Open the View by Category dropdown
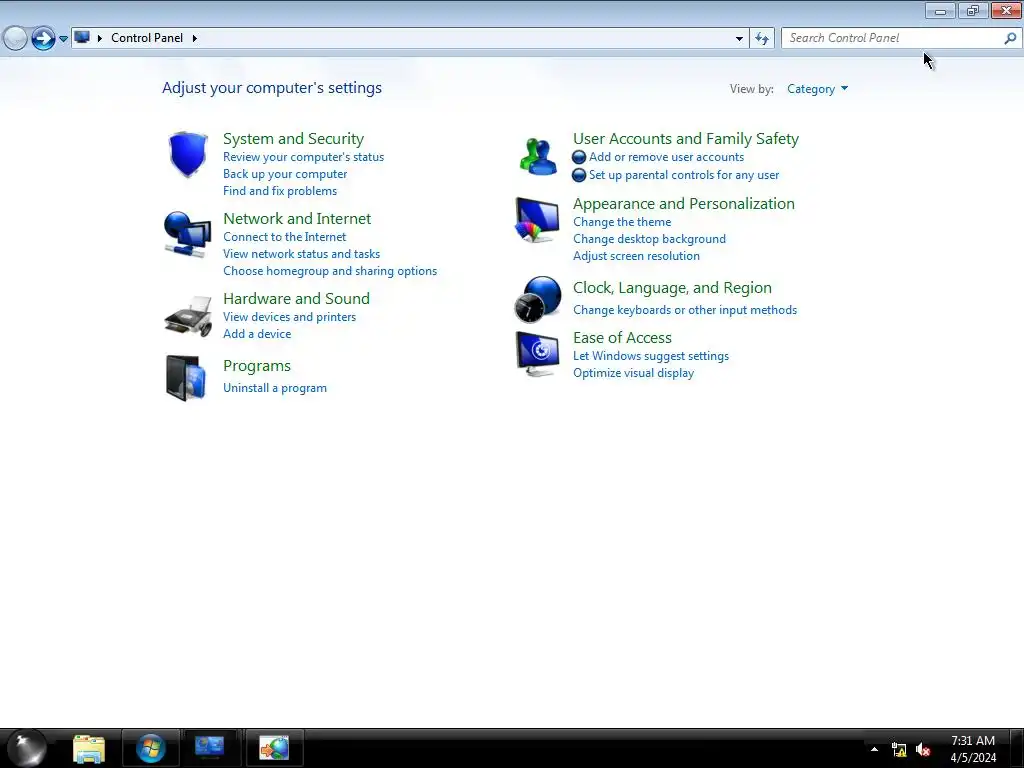 click(817, 89)
